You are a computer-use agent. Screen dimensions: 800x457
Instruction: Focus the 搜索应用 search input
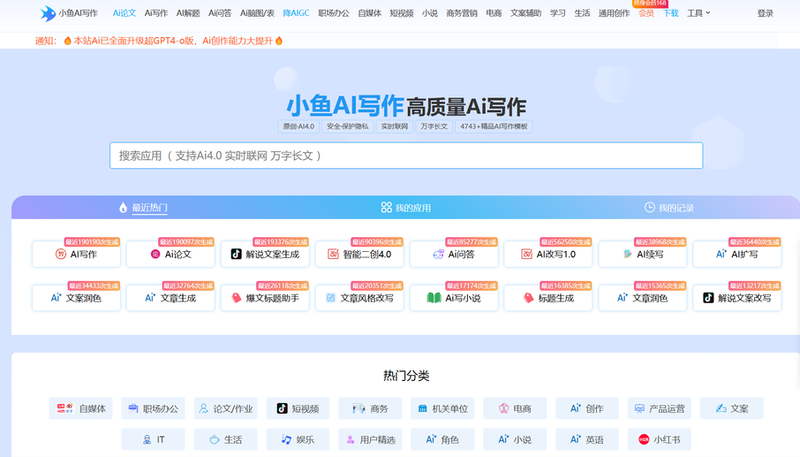[x=406, y=156]
